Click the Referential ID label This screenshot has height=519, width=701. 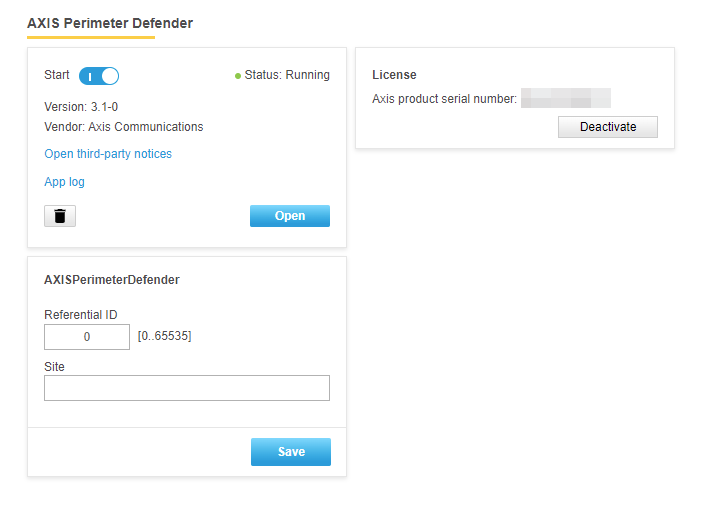81,315
